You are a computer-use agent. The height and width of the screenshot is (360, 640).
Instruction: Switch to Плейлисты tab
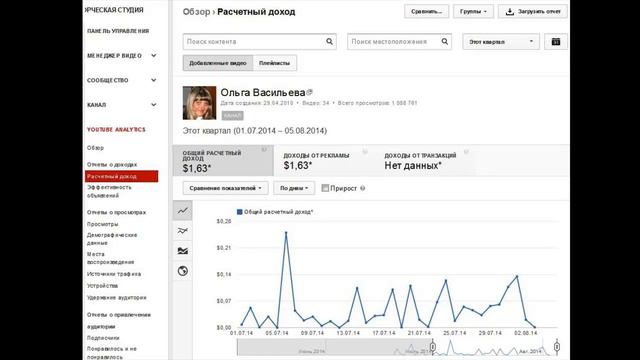click(275, 63)
